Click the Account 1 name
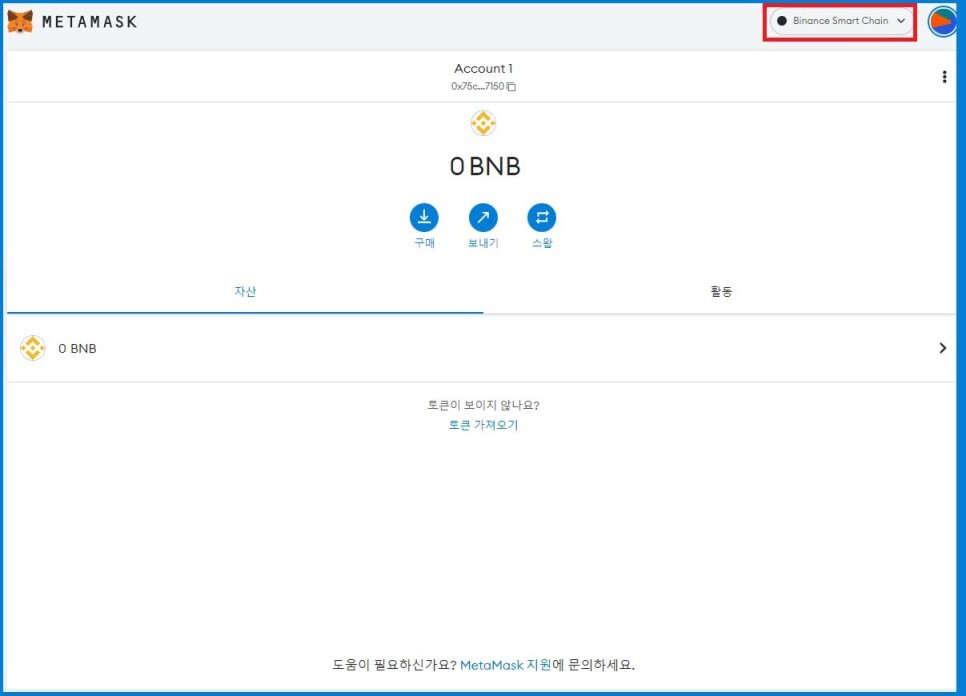This screenshot has height=696, width=966. click(x=483, y=68)
